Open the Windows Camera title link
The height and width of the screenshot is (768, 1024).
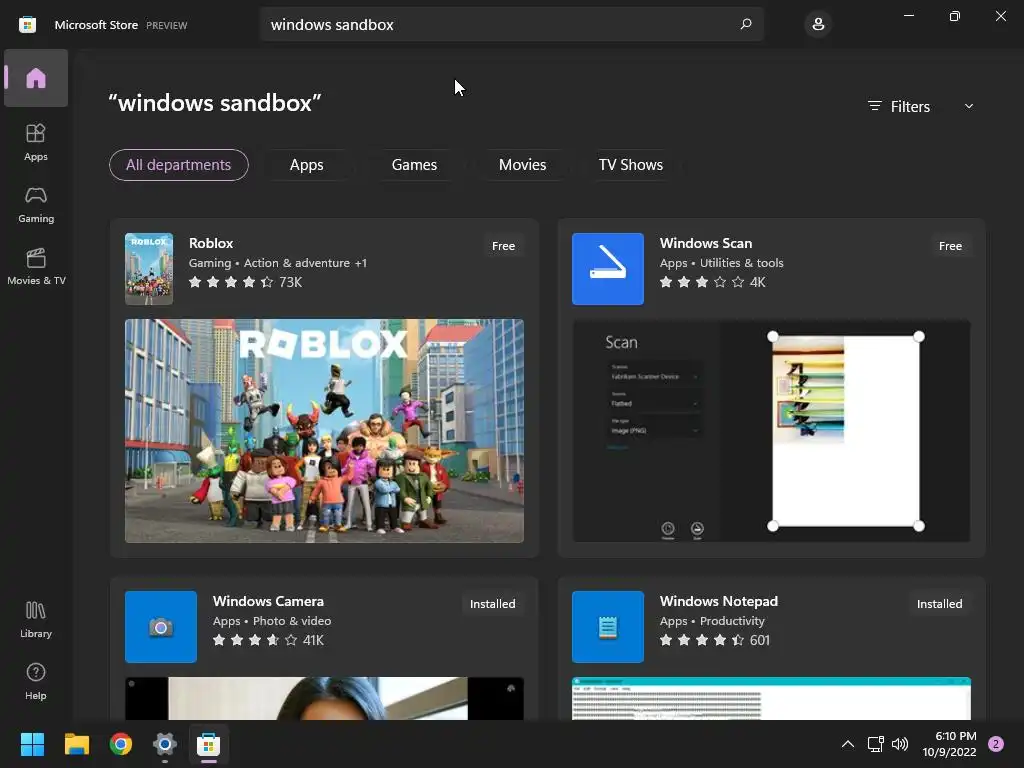click(268, 601)
